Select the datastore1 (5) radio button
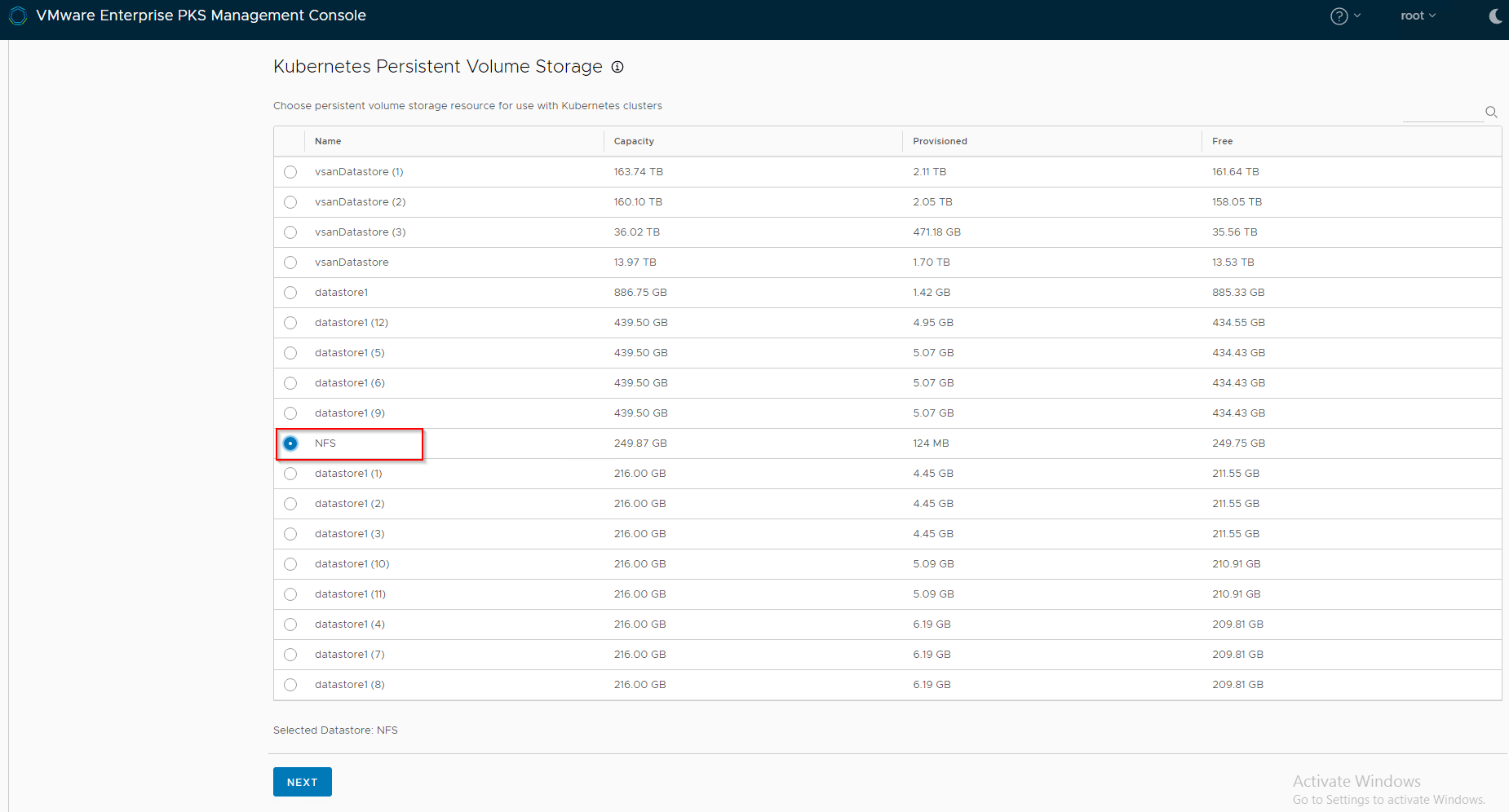This screenshot has width=1509, height=812. (290, 353)
